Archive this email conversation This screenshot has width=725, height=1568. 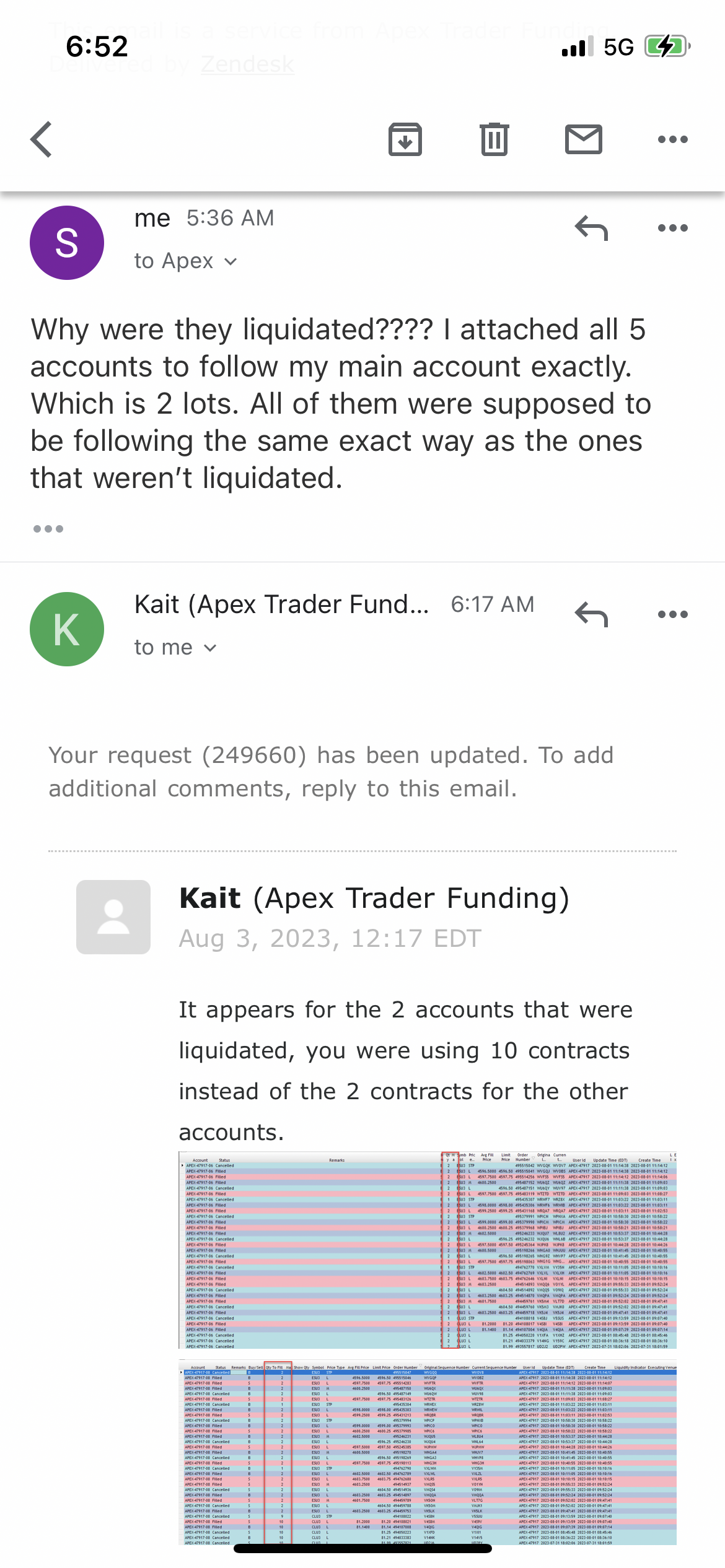[x=405, y=139]
